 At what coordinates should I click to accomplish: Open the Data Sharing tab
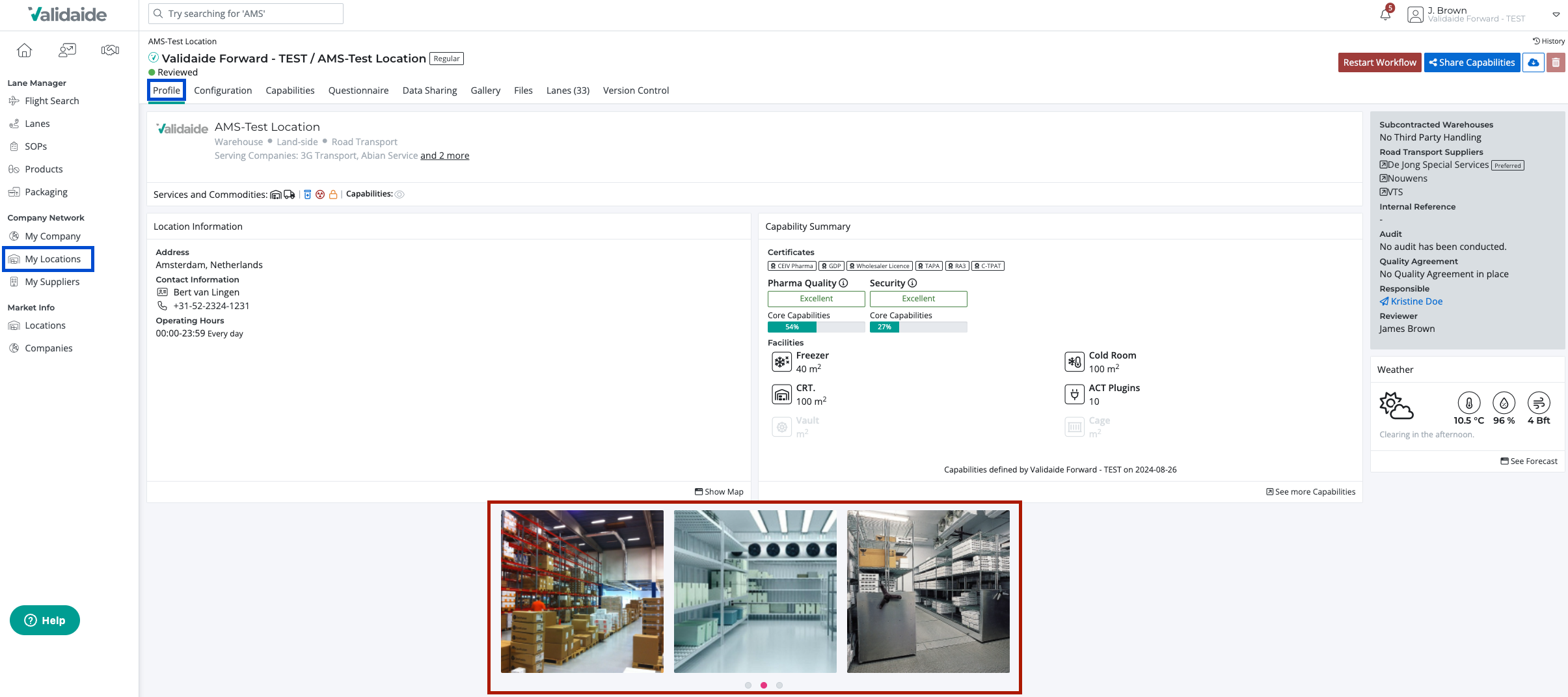(429, 90)
